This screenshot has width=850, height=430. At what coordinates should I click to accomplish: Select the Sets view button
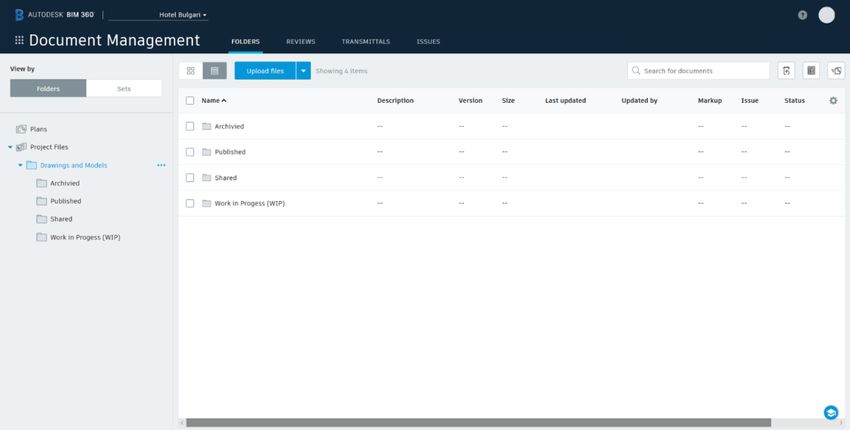tap(124, 89)
